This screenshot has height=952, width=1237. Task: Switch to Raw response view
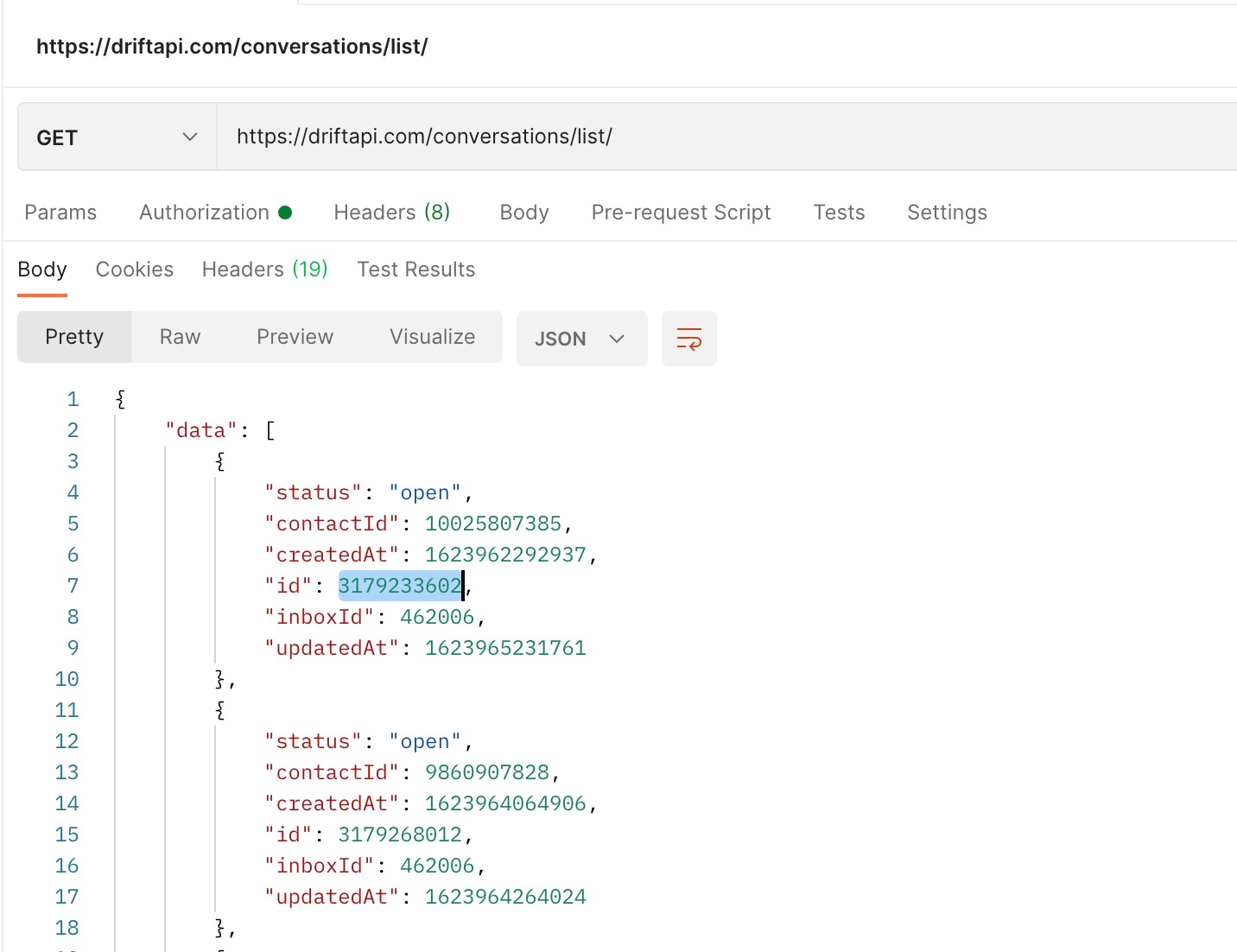point(180,337)
